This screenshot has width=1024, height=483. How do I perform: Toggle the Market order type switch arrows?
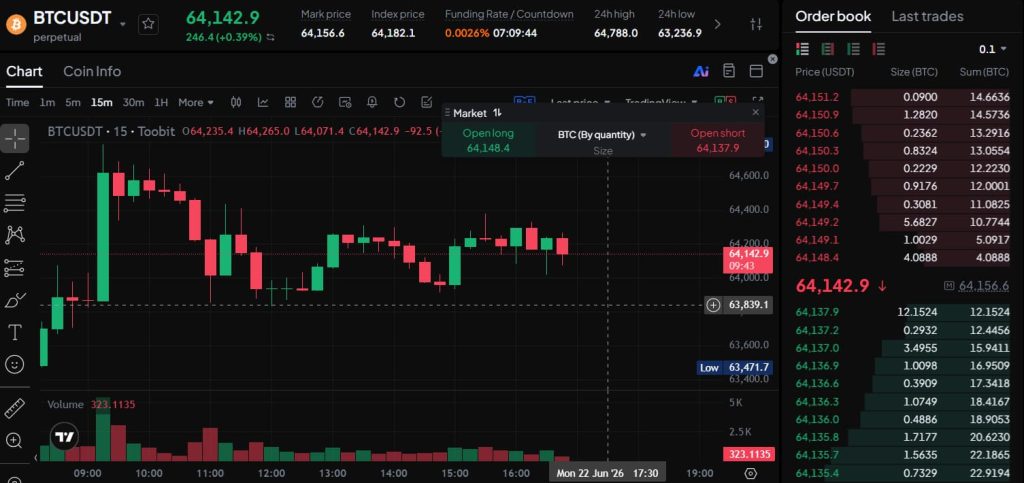[498, 113]
